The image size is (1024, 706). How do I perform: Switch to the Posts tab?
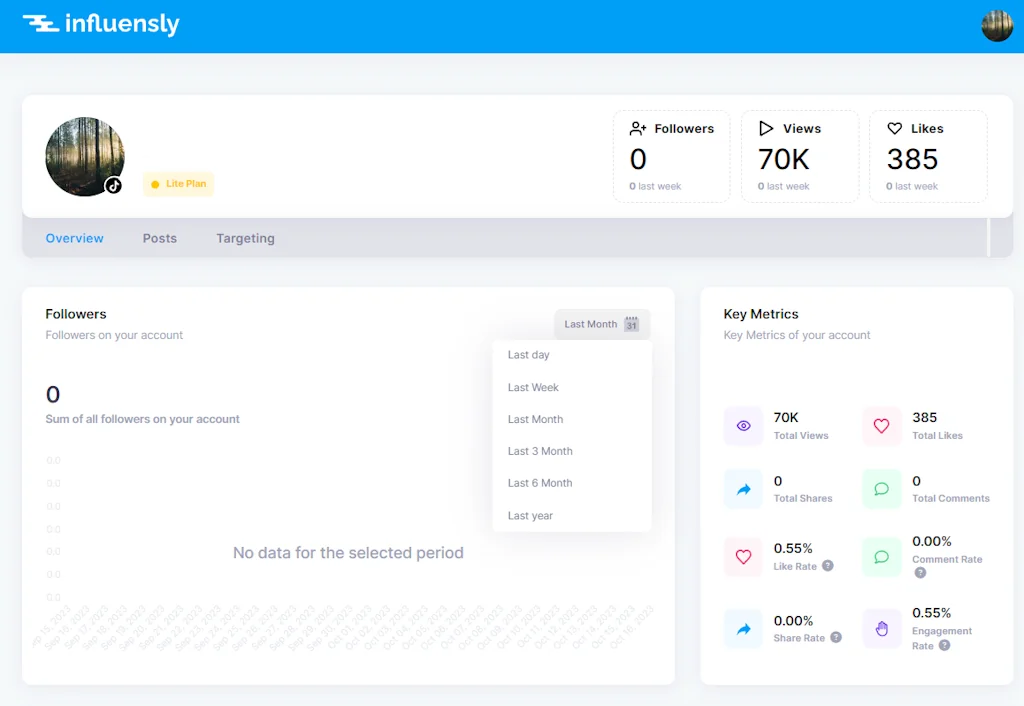pos(159,238)
